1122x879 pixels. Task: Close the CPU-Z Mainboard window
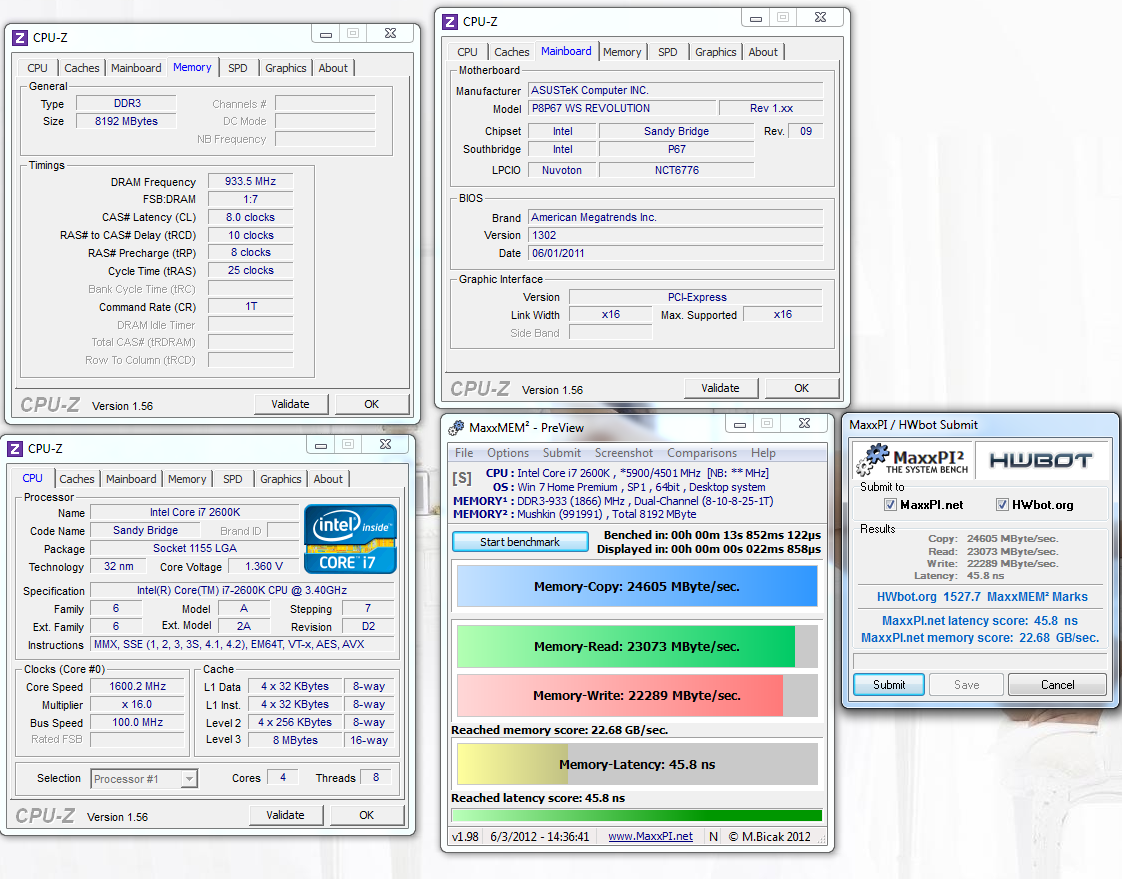click(820, 18)
